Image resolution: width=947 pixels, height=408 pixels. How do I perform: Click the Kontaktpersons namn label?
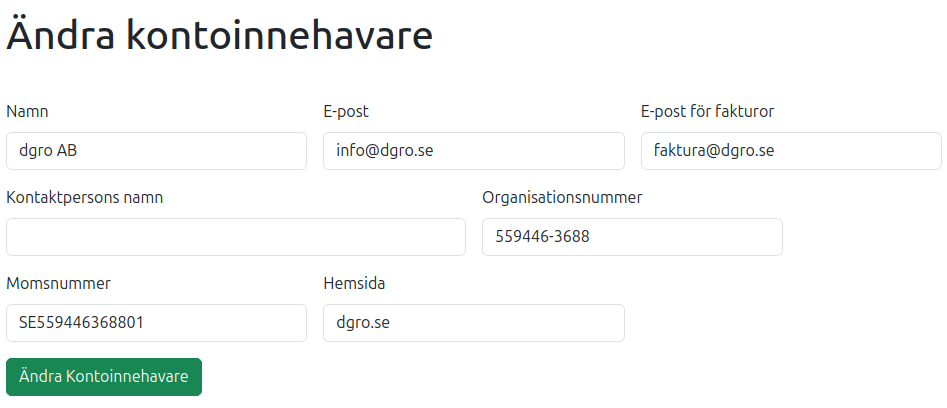click(x=85, y=197)
